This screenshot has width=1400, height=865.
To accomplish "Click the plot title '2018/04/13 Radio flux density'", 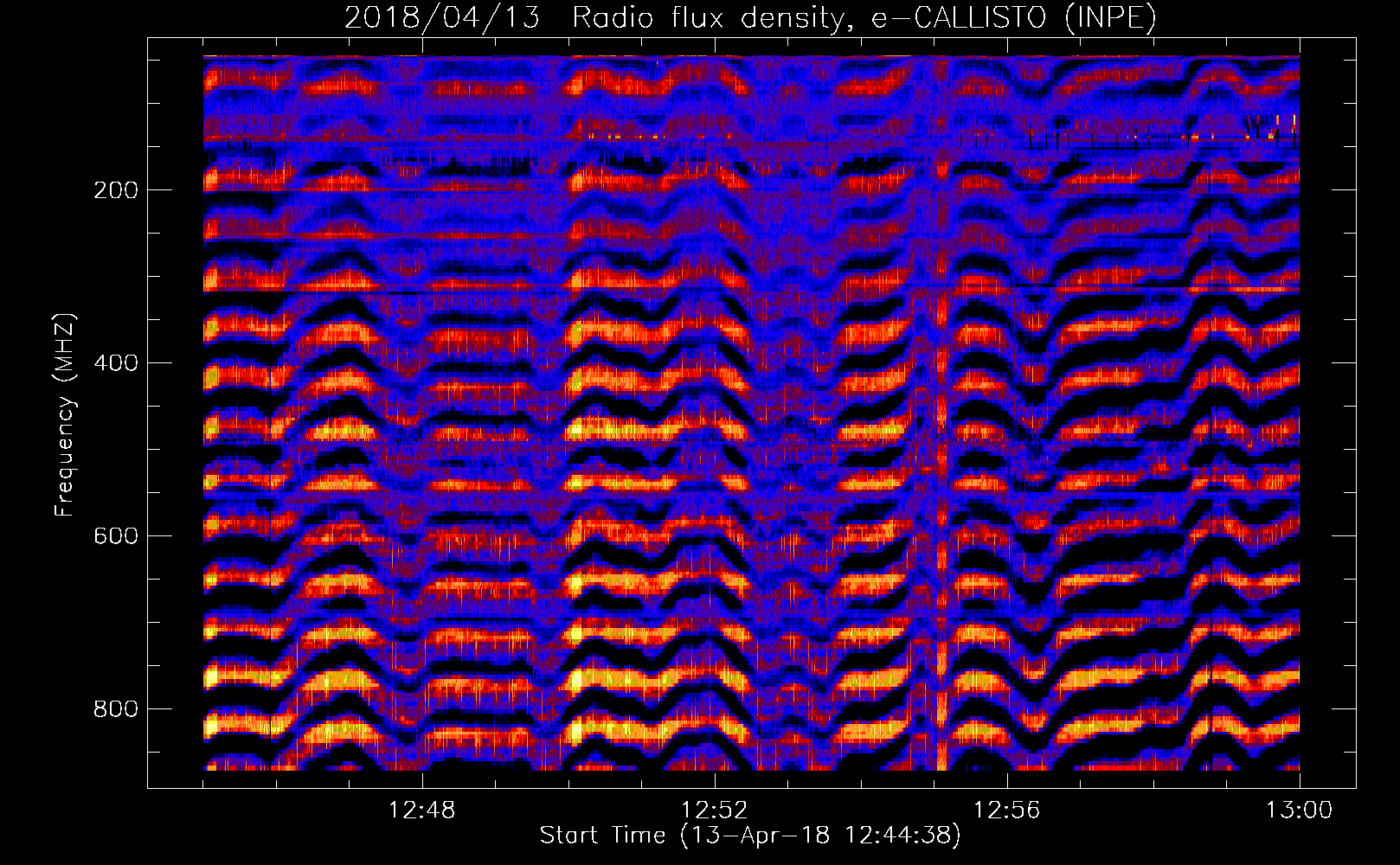I will 750,18.
